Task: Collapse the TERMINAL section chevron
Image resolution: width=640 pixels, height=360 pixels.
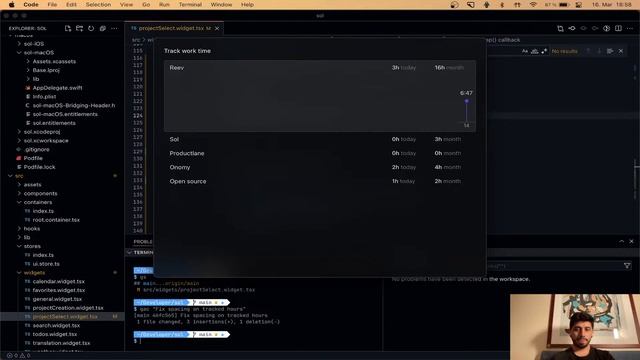Action: click(x=129, y=253)
